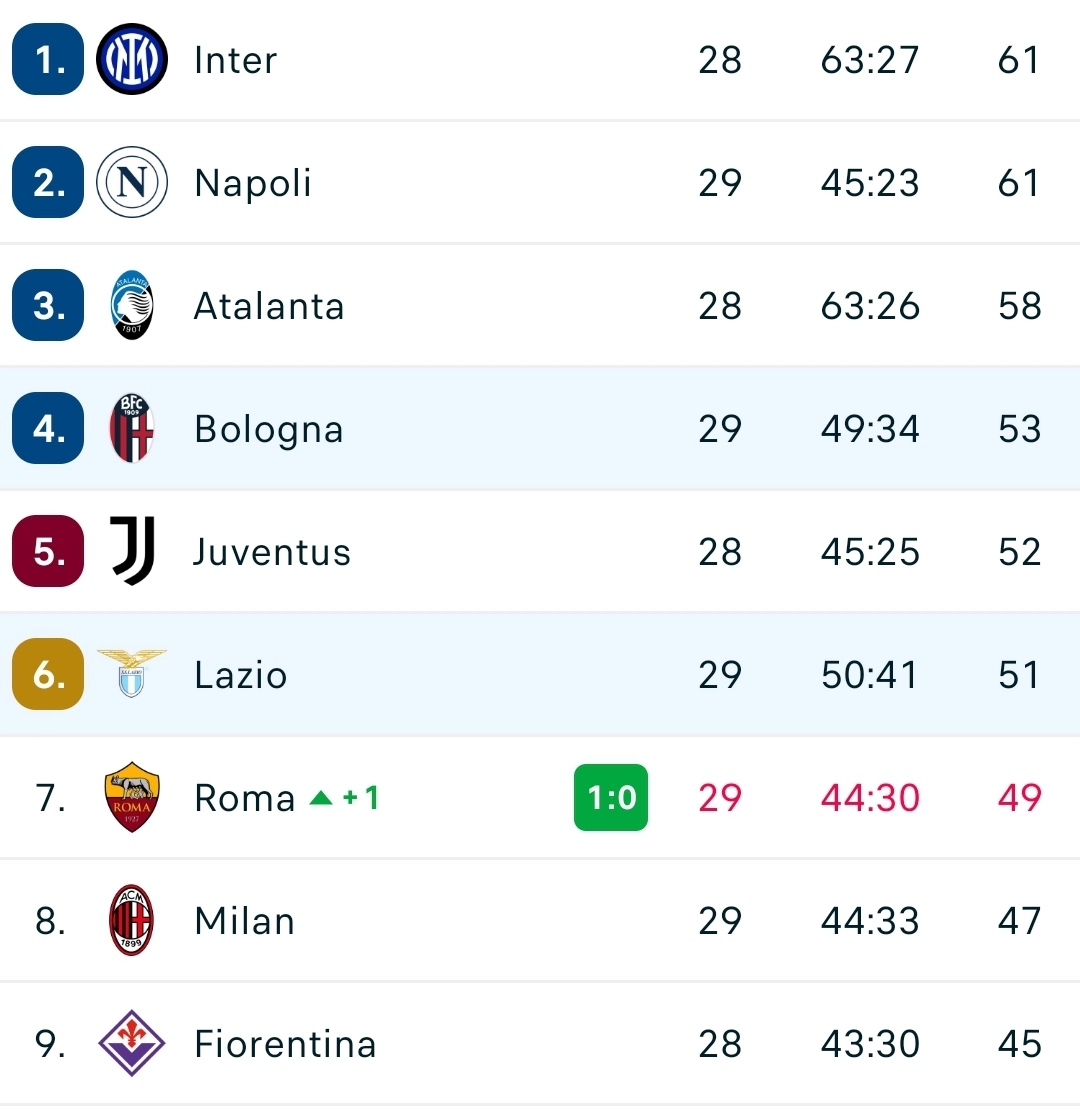Click the Inter team name link

pyautogui.click(x=234, y=59)
